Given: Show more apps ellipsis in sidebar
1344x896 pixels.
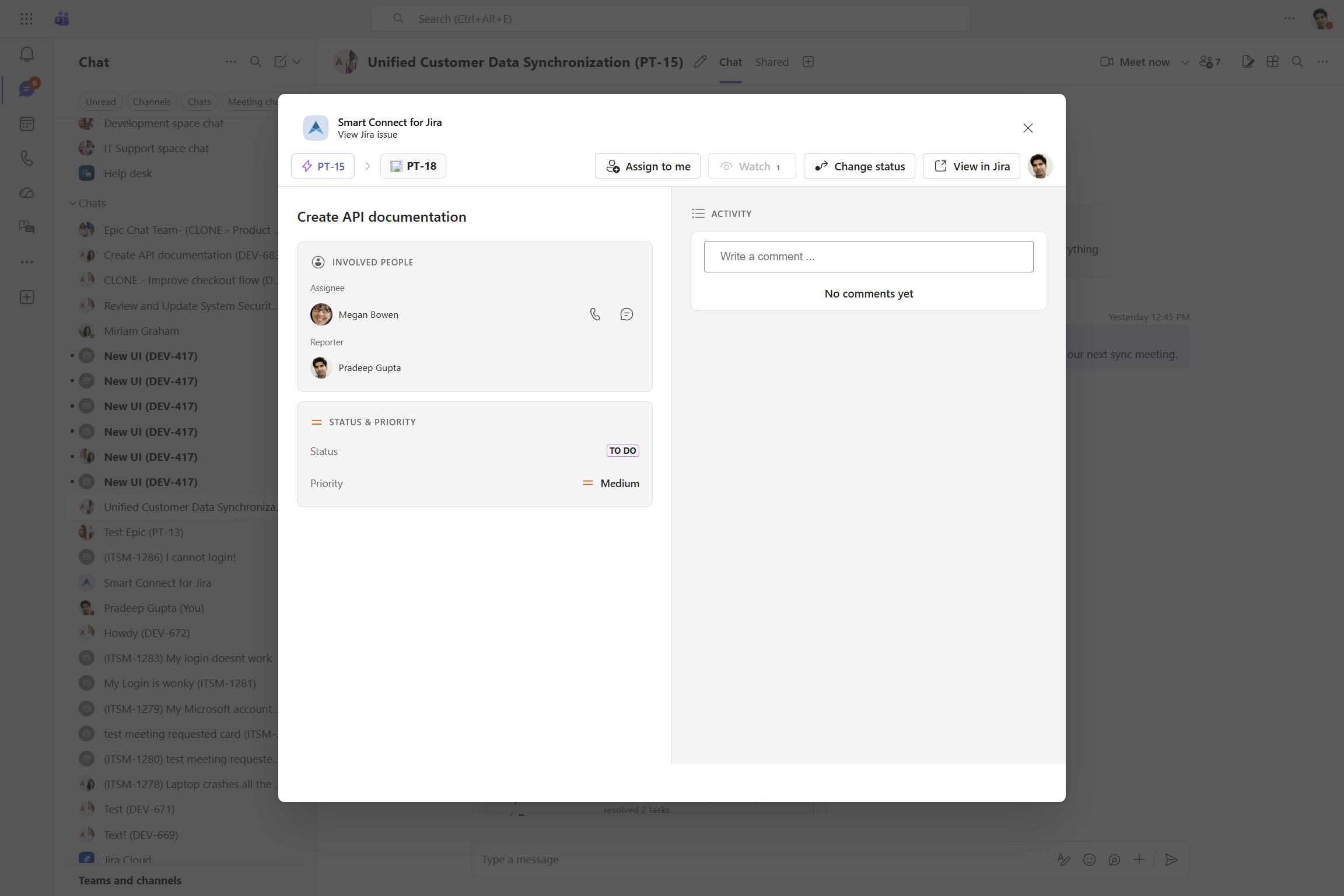Looking at the screenshot, I should (27, 262).
